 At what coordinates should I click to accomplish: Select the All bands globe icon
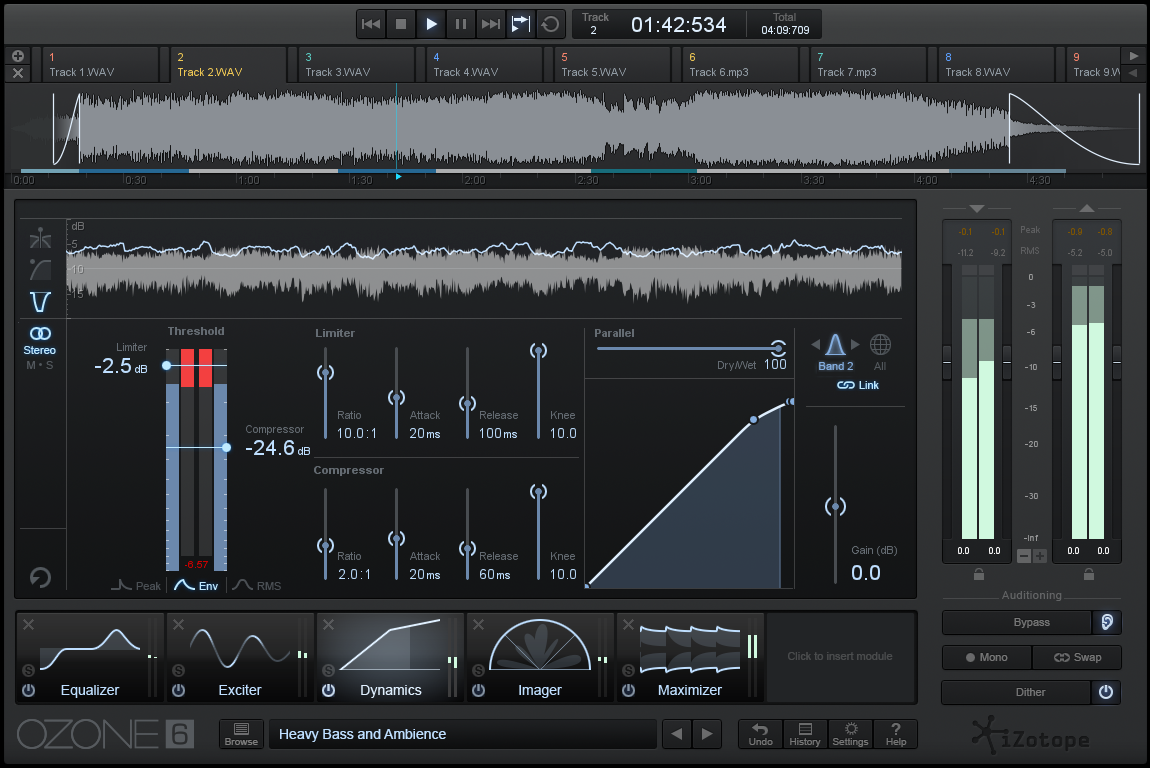tap(880, 346)
